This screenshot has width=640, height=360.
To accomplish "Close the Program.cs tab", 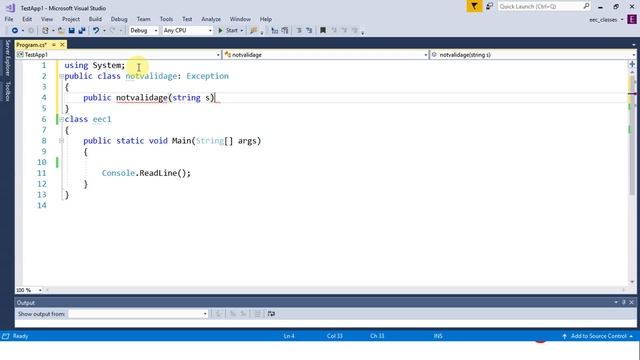I will 62,45.
